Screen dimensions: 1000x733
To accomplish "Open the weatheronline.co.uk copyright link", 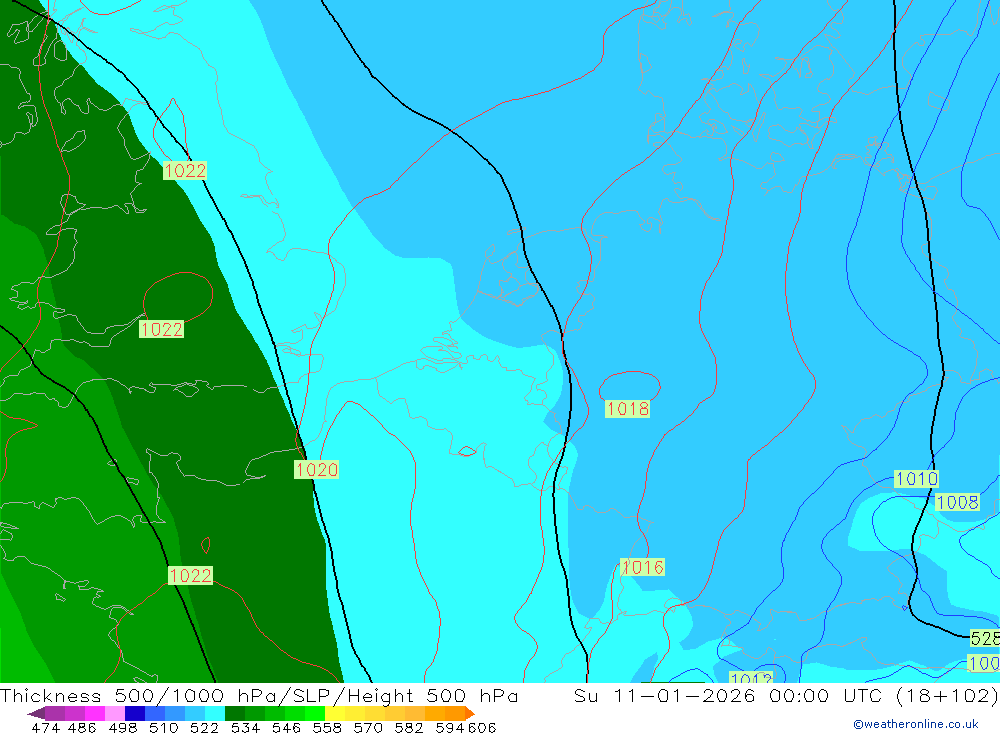I will 915,724.
